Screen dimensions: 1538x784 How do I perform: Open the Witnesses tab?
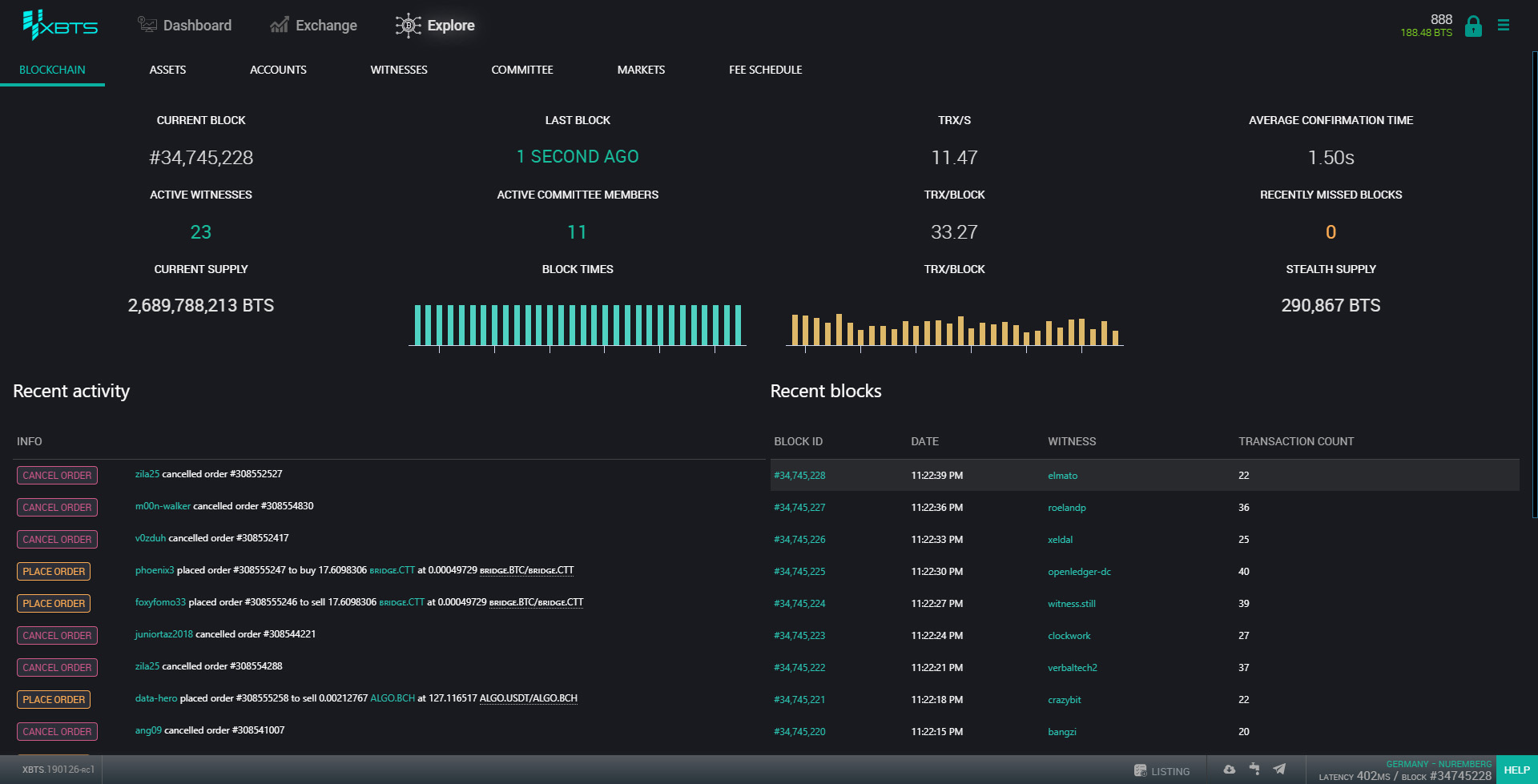[399, 70]
